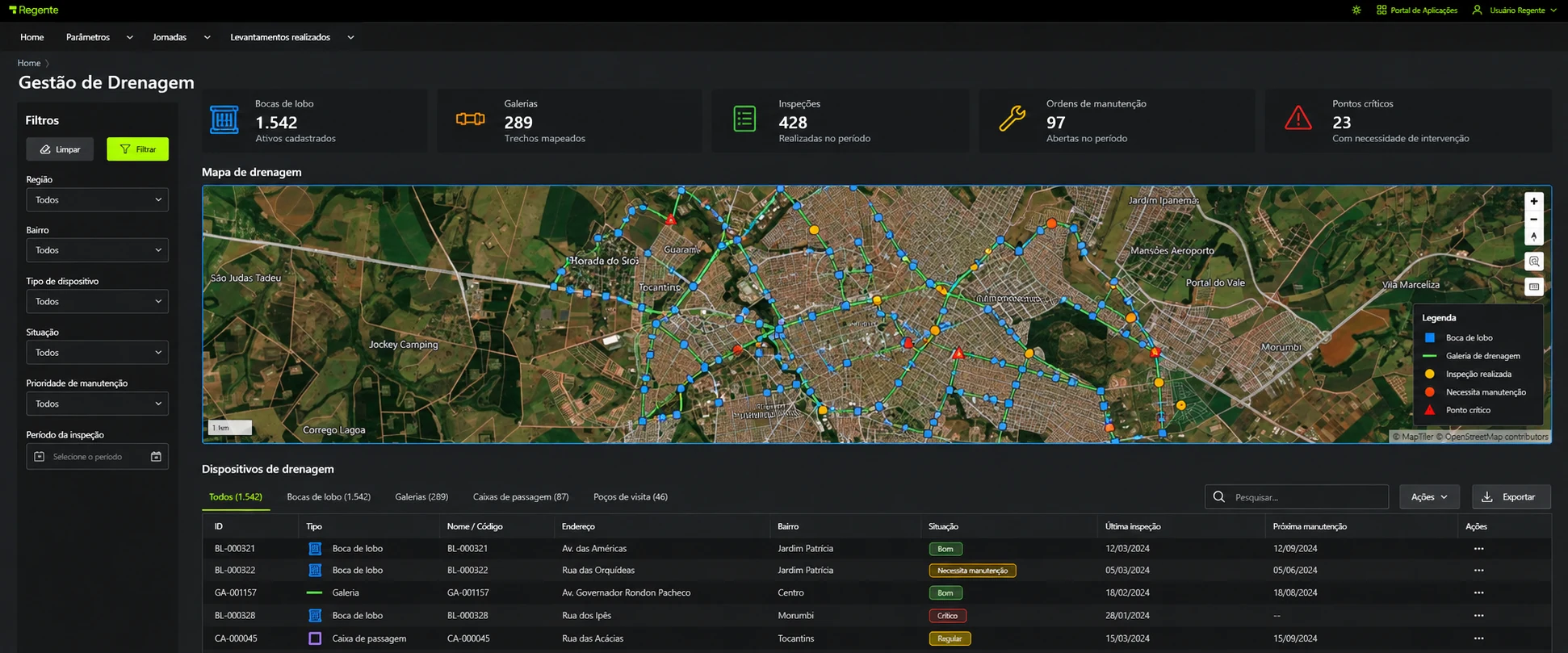Reset map orientation with the compass button
Image resolution: width=1568 pixels, height=653 pixels.
tap(1534, 237)
